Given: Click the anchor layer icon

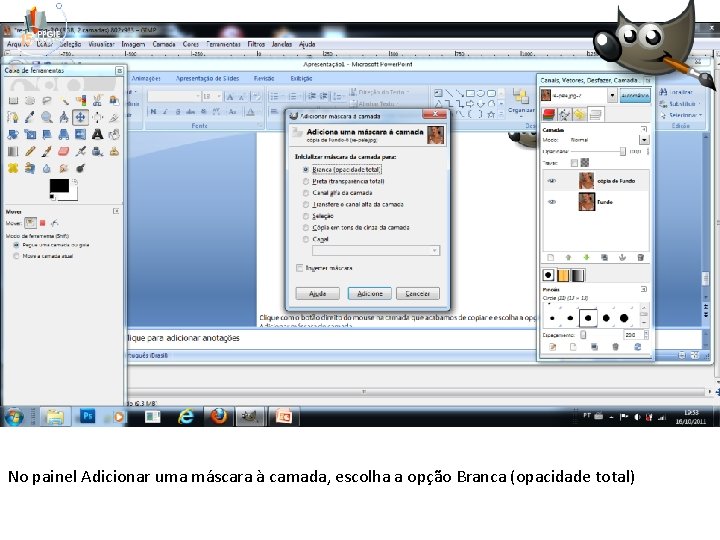Looking at the screenshot, I should click(x=622, y=258).
